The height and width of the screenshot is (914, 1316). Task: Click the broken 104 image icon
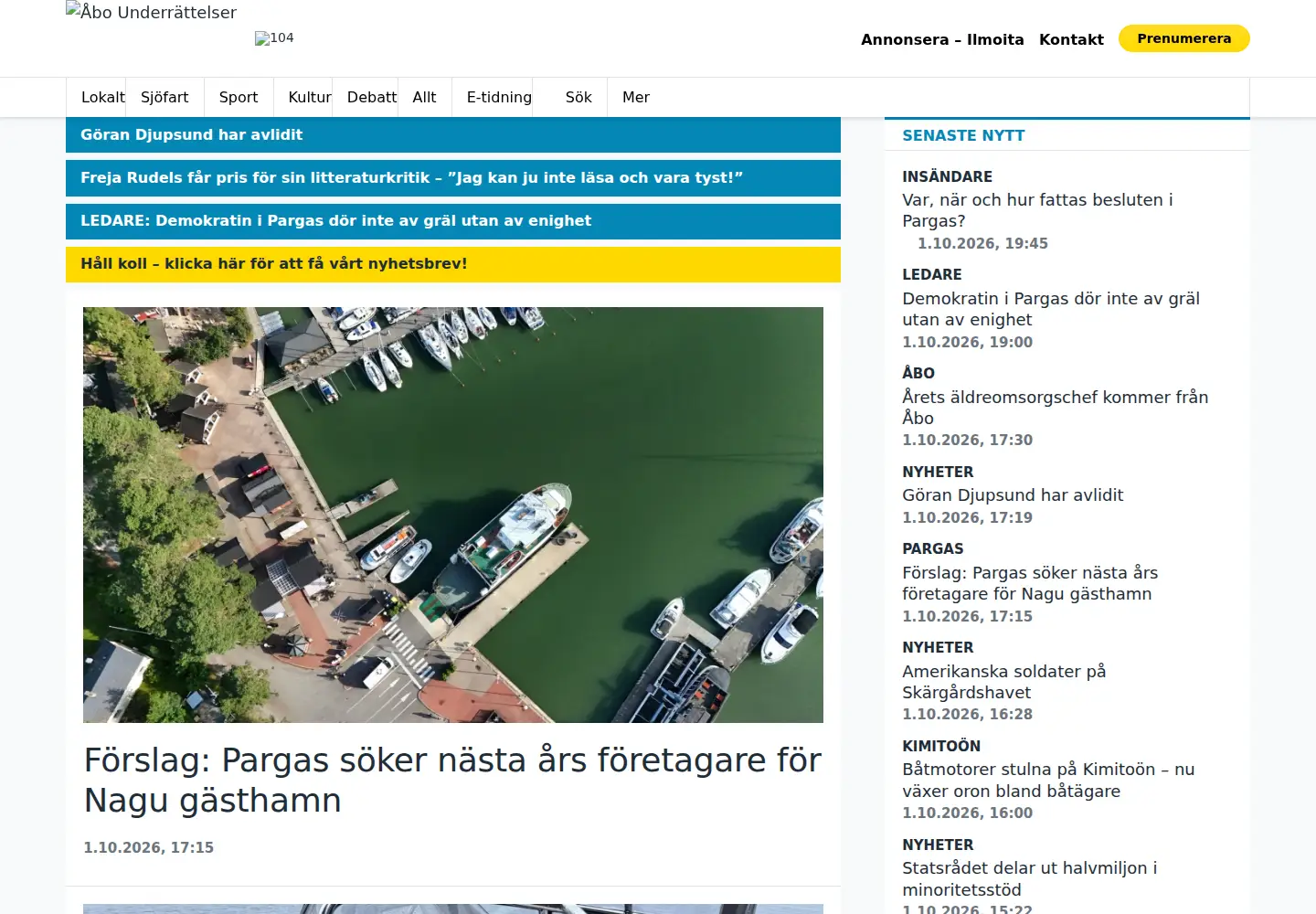[274, 38]
